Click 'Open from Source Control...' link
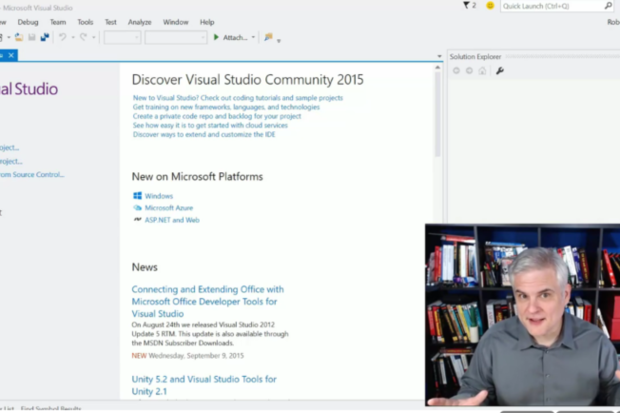The width and height of the screenshot is (620, 413). [x=32, y=174]
